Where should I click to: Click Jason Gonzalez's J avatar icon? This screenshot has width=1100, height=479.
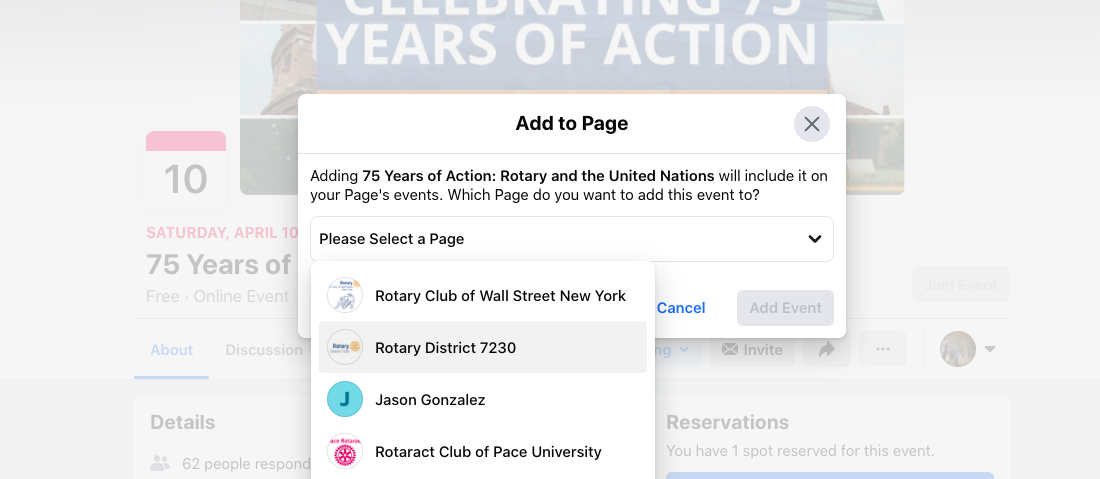[x=345, y=400]
